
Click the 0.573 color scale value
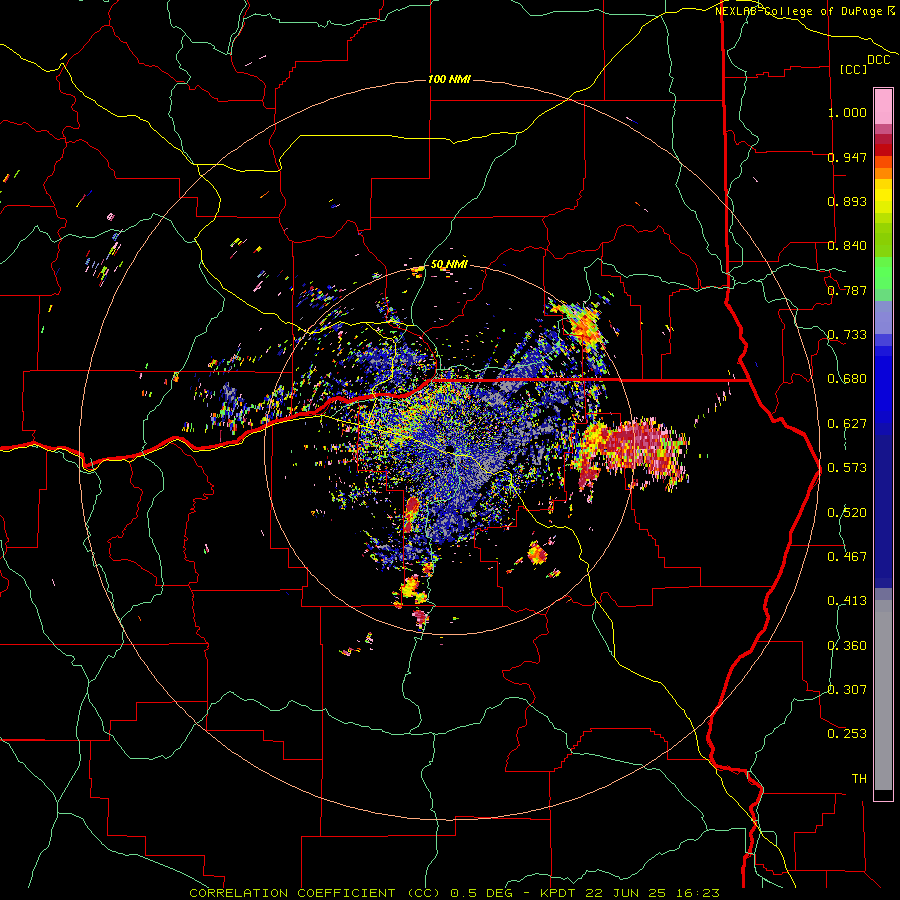[x=847, y=468]
